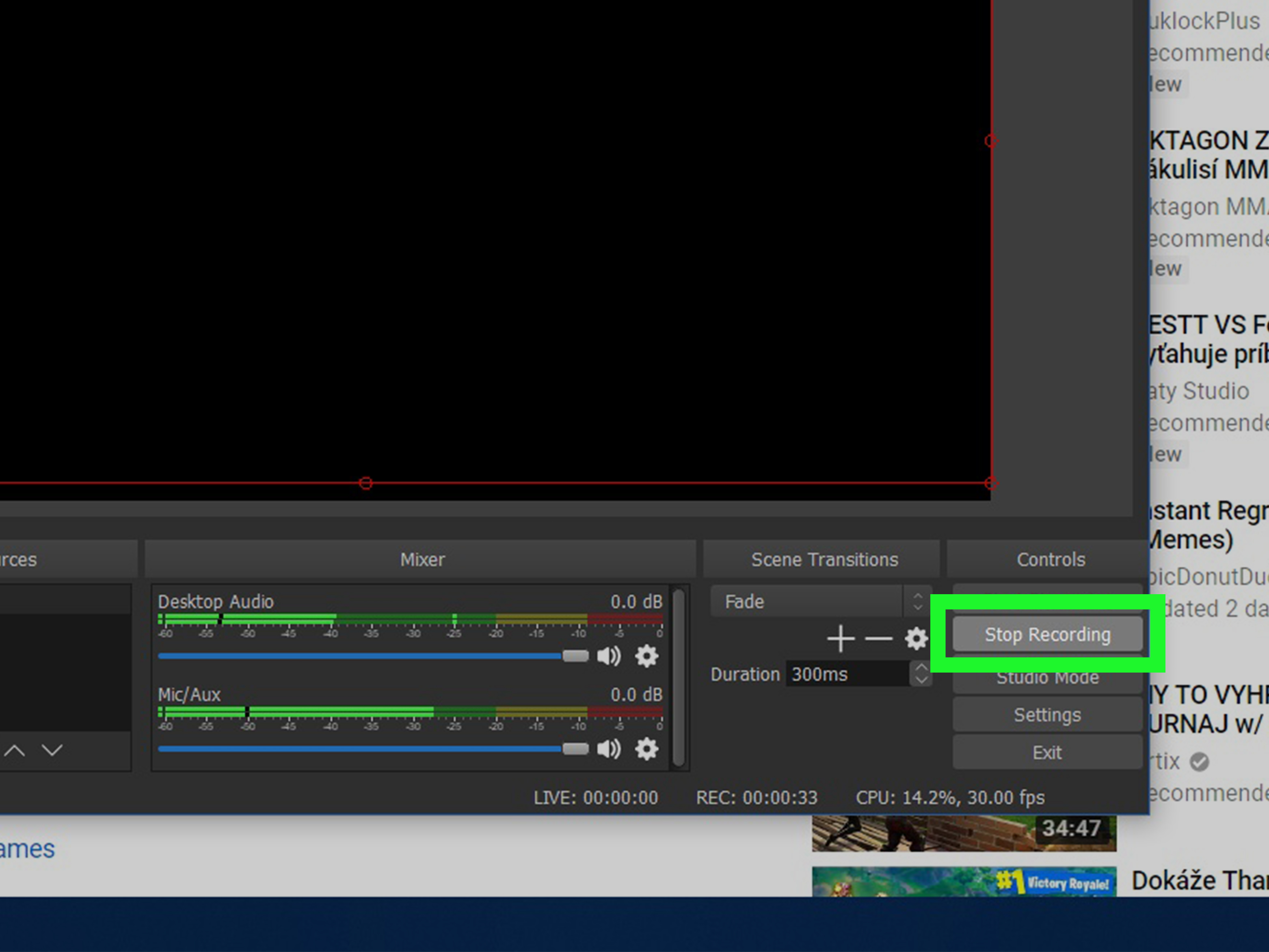Screen dimensions: 1269x952
Task: Increase transition duration with up stepper
Action: tap(921, 667)
